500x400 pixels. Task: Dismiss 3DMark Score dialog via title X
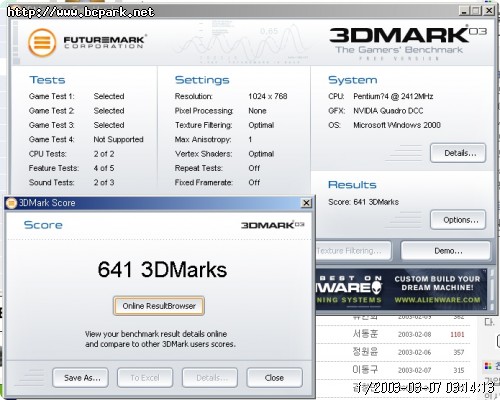point(306,203)
